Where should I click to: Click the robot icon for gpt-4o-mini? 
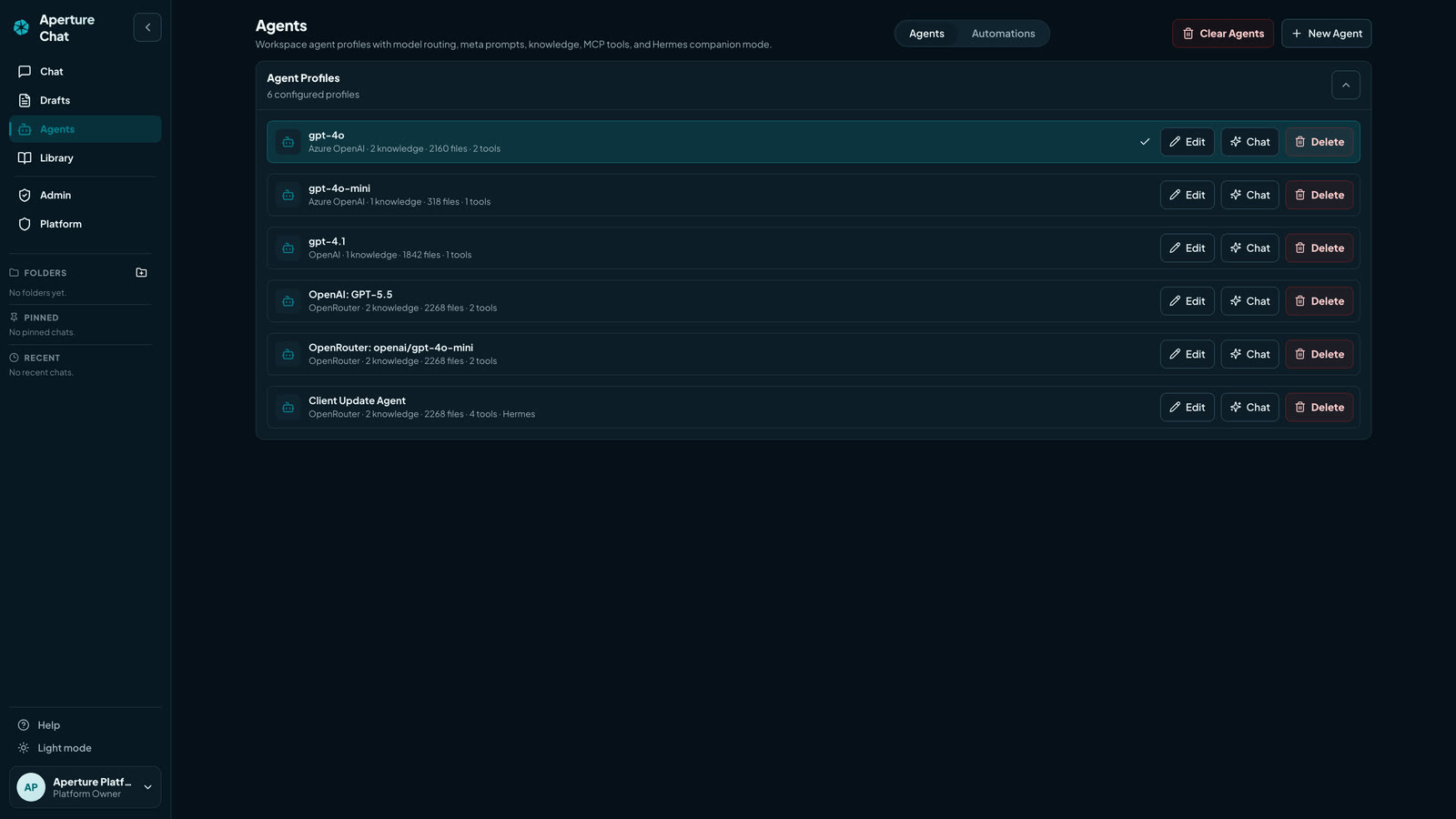click(288, 195)
